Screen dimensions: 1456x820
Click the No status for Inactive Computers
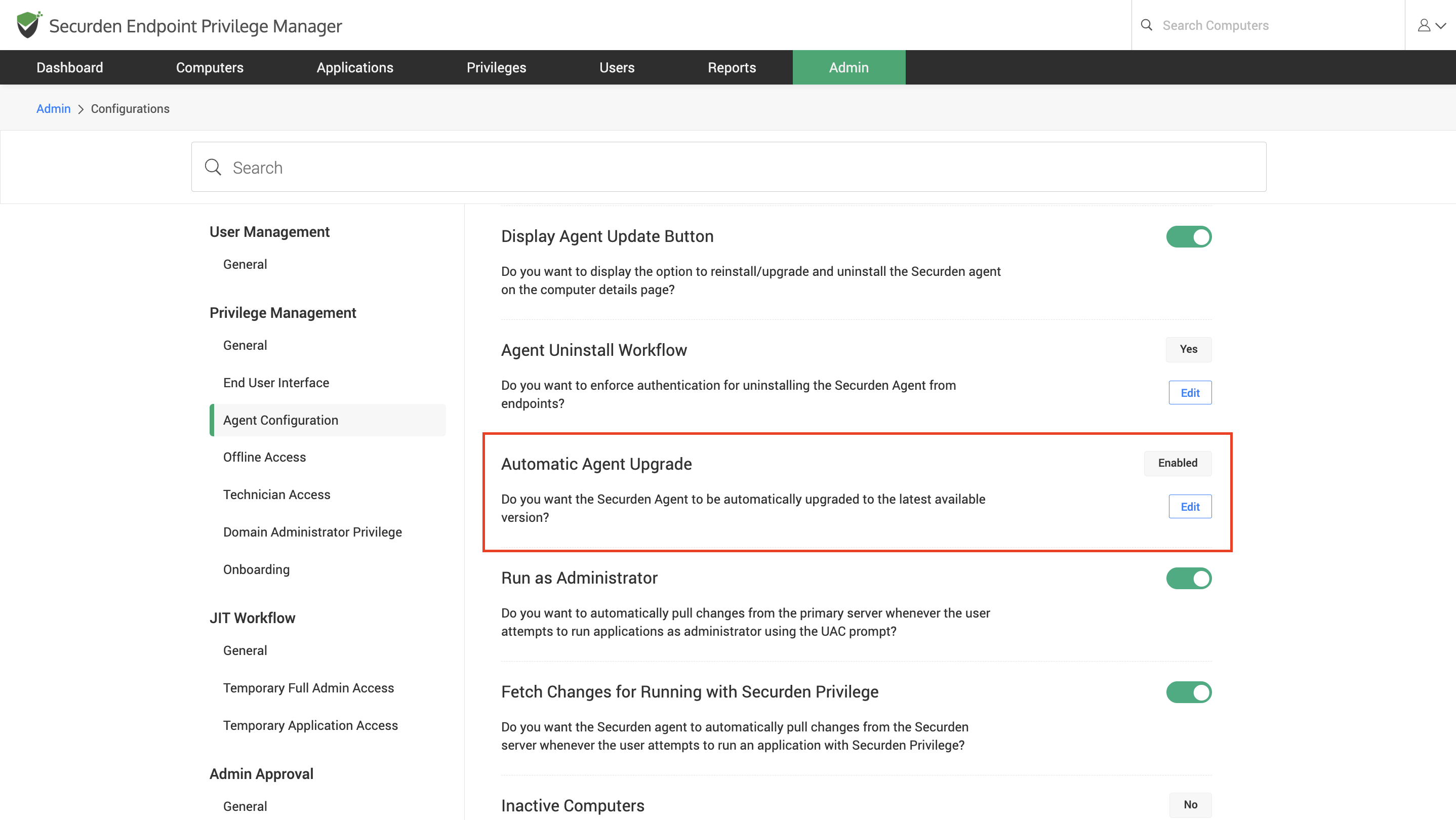click(1190, 805)
